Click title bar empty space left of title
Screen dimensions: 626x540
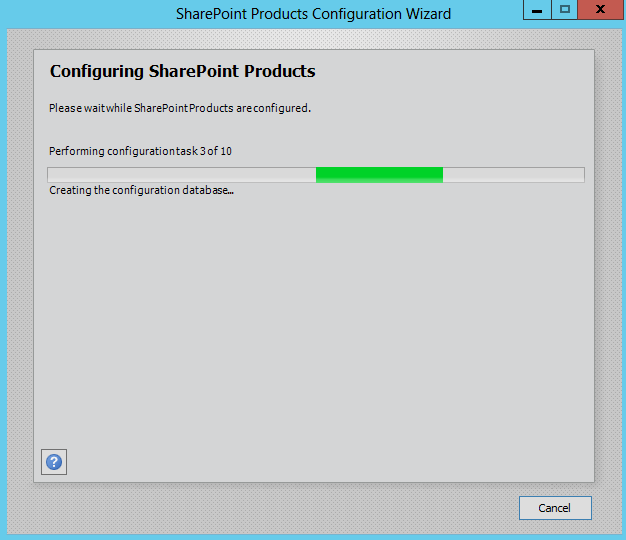coord(88,14)
